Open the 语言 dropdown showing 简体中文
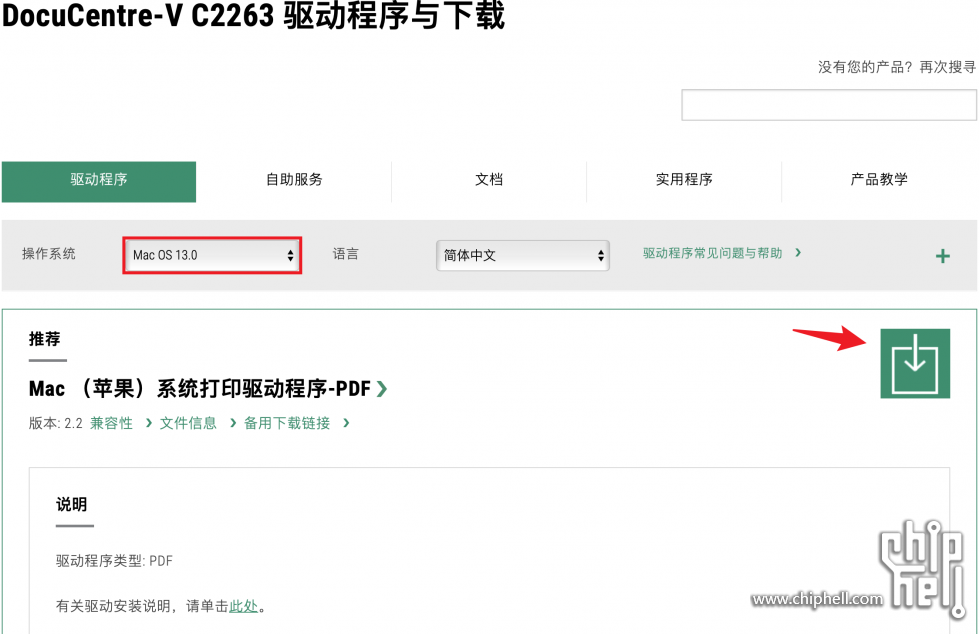Viewport: 979px width, 634px height. coord(523,255)
